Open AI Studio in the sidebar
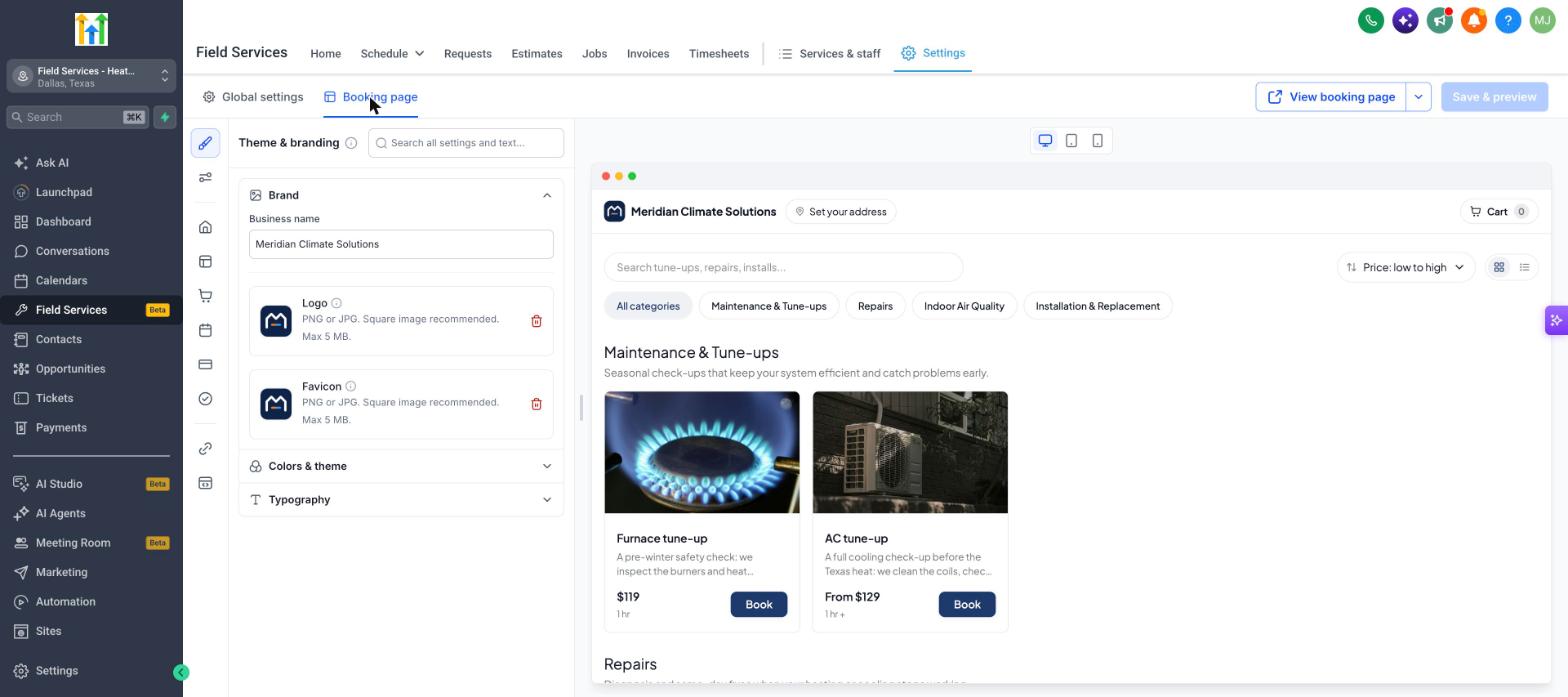 pos(91,484)
